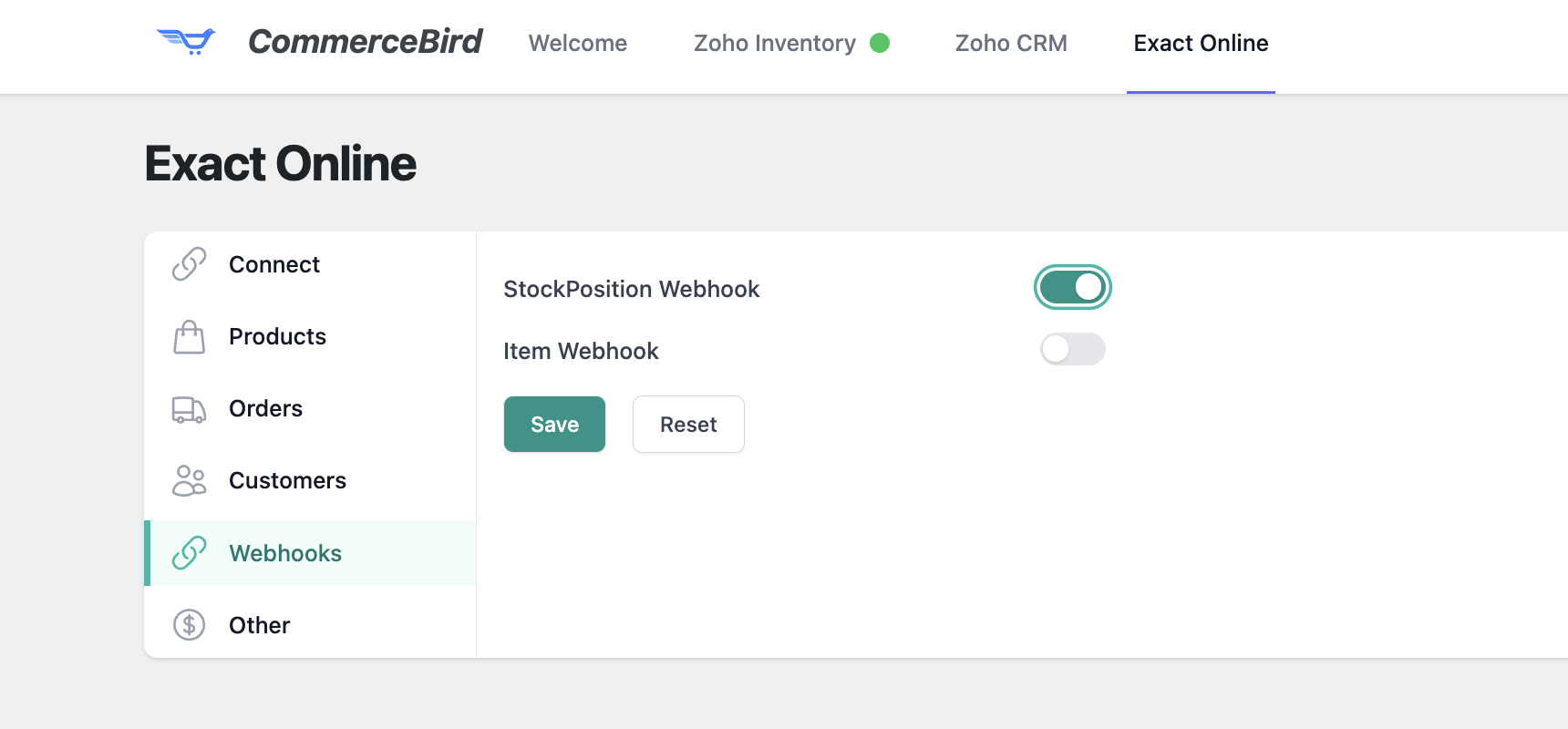Open the Orders truck icon
1568x729 pixels.
tap(189, 409)
